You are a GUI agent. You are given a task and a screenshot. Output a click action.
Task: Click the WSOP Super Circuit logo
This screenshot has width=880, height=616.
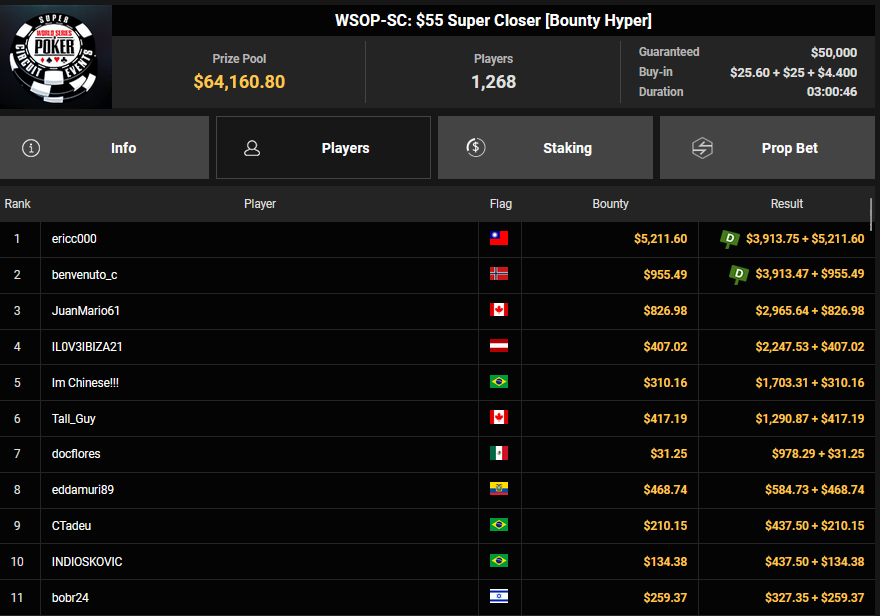tap(56, 55)
